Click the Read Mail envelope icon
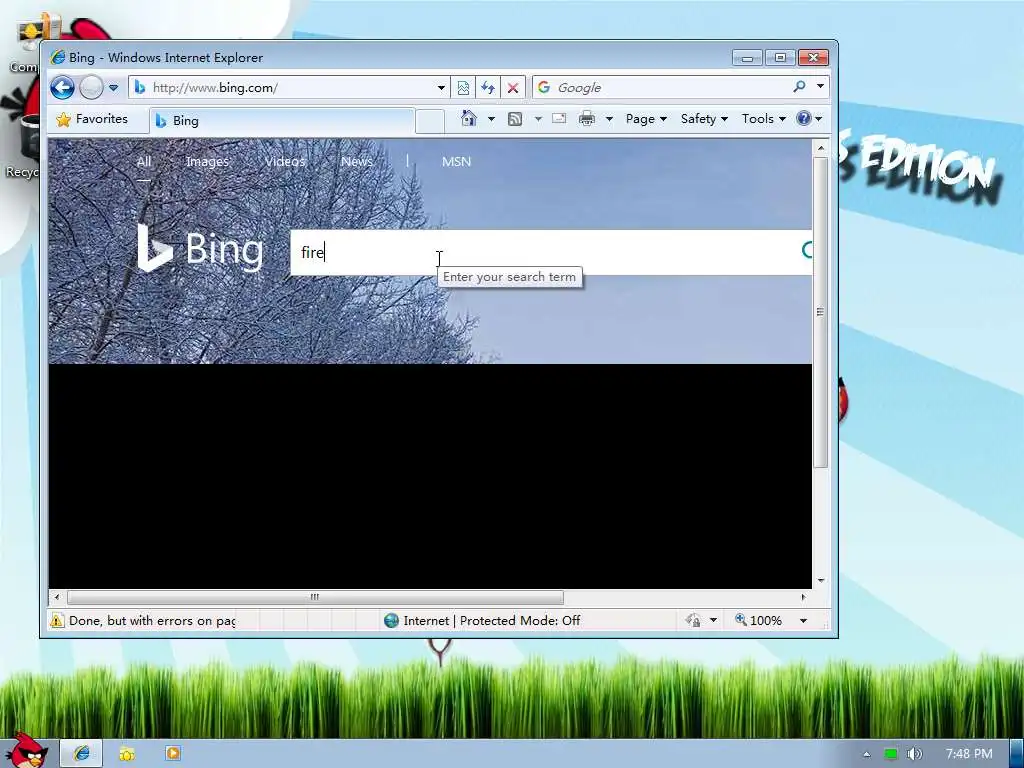The height and width of the screenshot is (768, 1024). point(559,118)
